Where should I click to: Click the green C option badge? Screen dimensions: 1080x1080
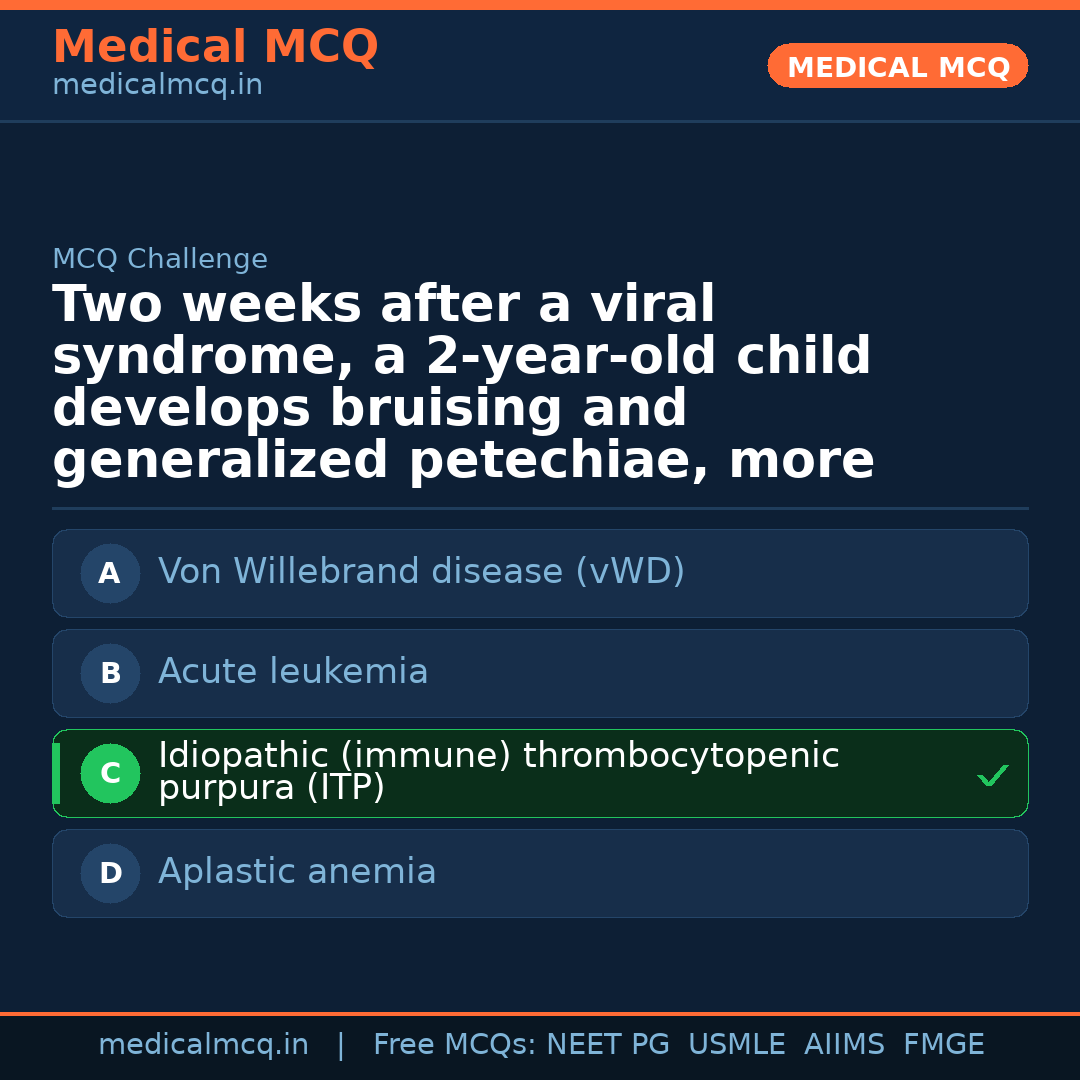(x=110, y=774)
